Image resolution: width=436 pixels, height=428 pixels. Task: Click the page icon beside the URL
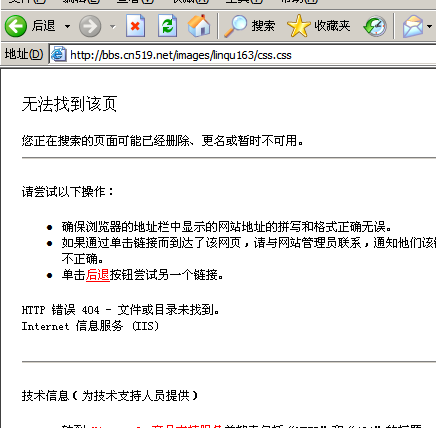coord(58,55)
